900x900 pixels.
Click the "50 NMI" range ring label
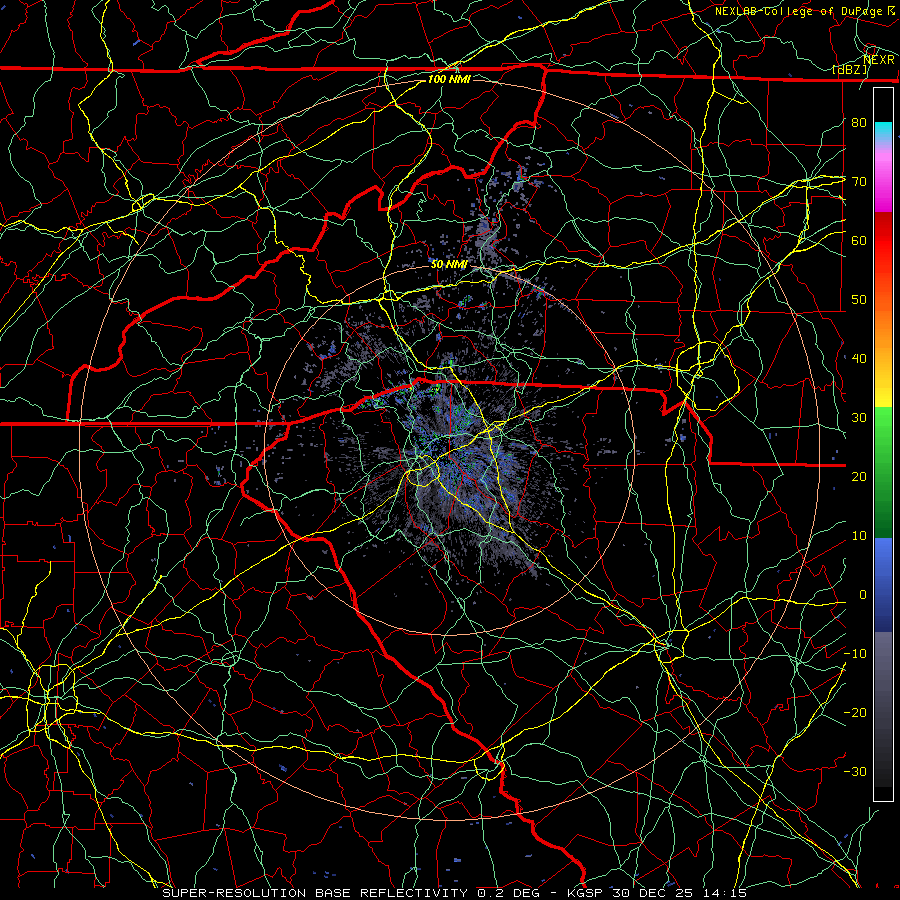pyautogui.click(x=449, y=265)
